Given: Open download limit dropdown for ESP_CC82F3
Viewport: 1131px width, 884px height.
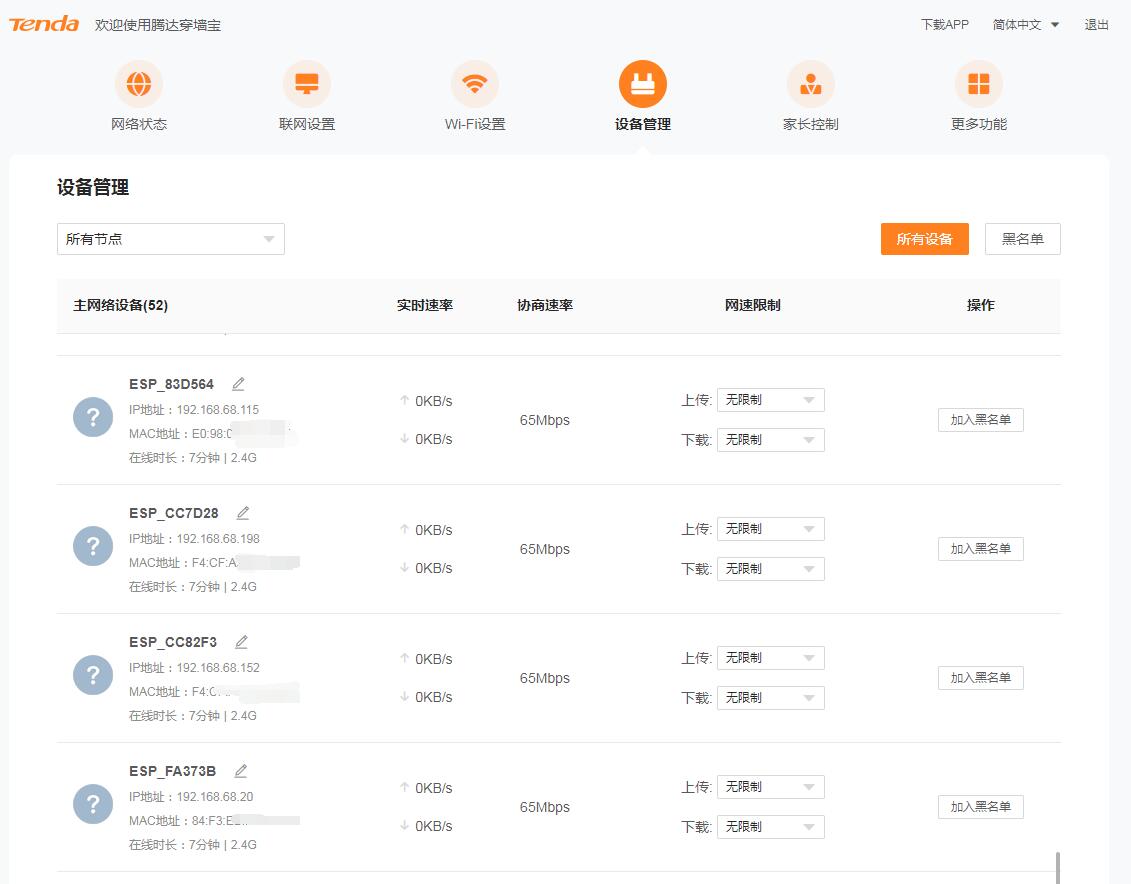Looking at the screenshot, I should [x=770, y=698].
